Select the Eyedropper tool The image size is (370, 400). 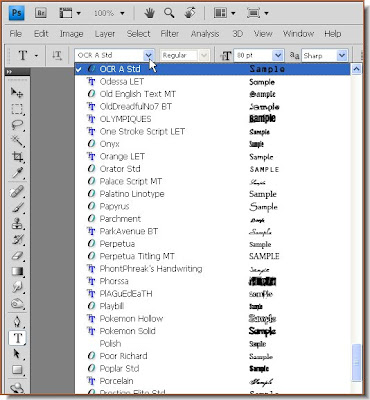pos(17,173)
